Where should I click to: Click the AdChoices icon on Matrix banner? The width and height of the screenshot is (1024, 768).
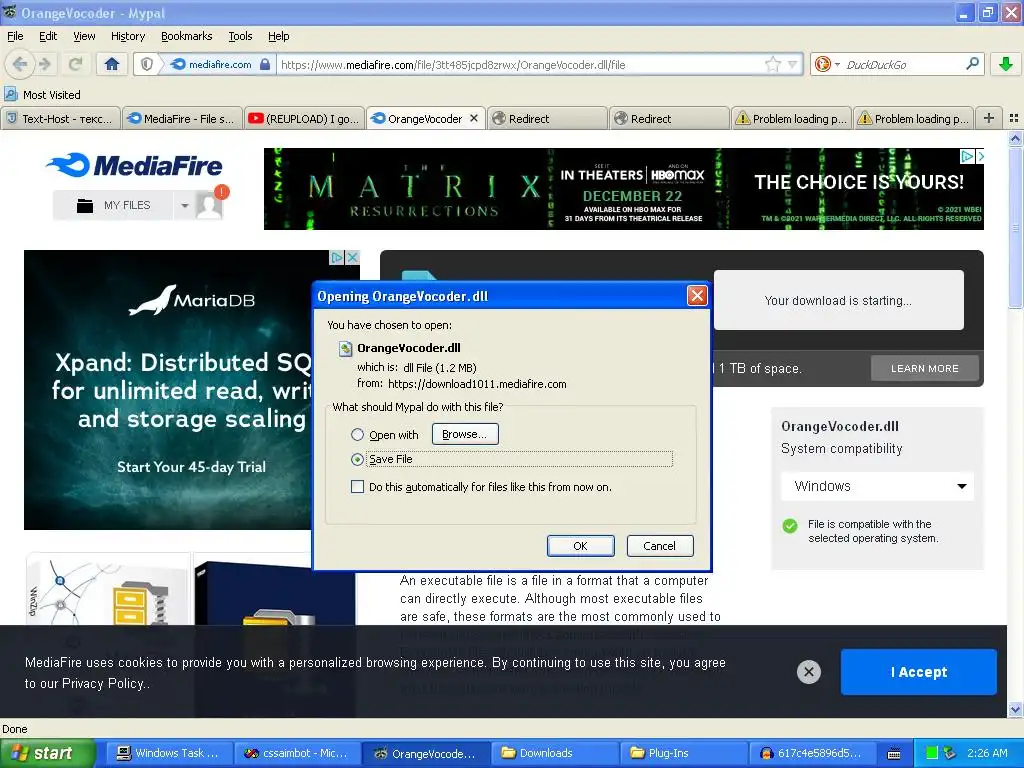(x=967, y=156)
